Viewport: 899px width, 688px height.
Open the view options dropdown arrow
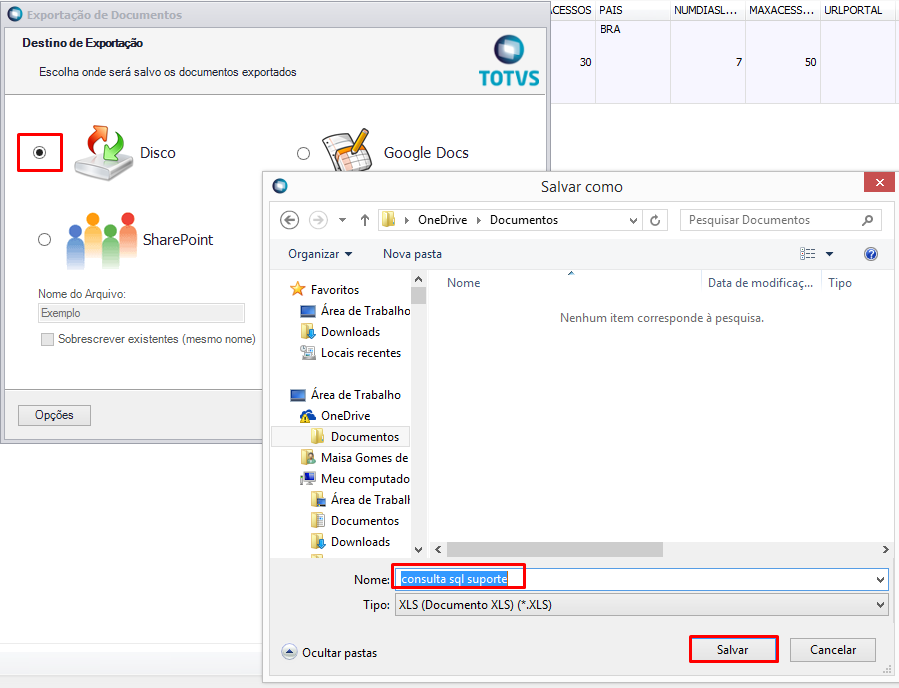(829, 254)
